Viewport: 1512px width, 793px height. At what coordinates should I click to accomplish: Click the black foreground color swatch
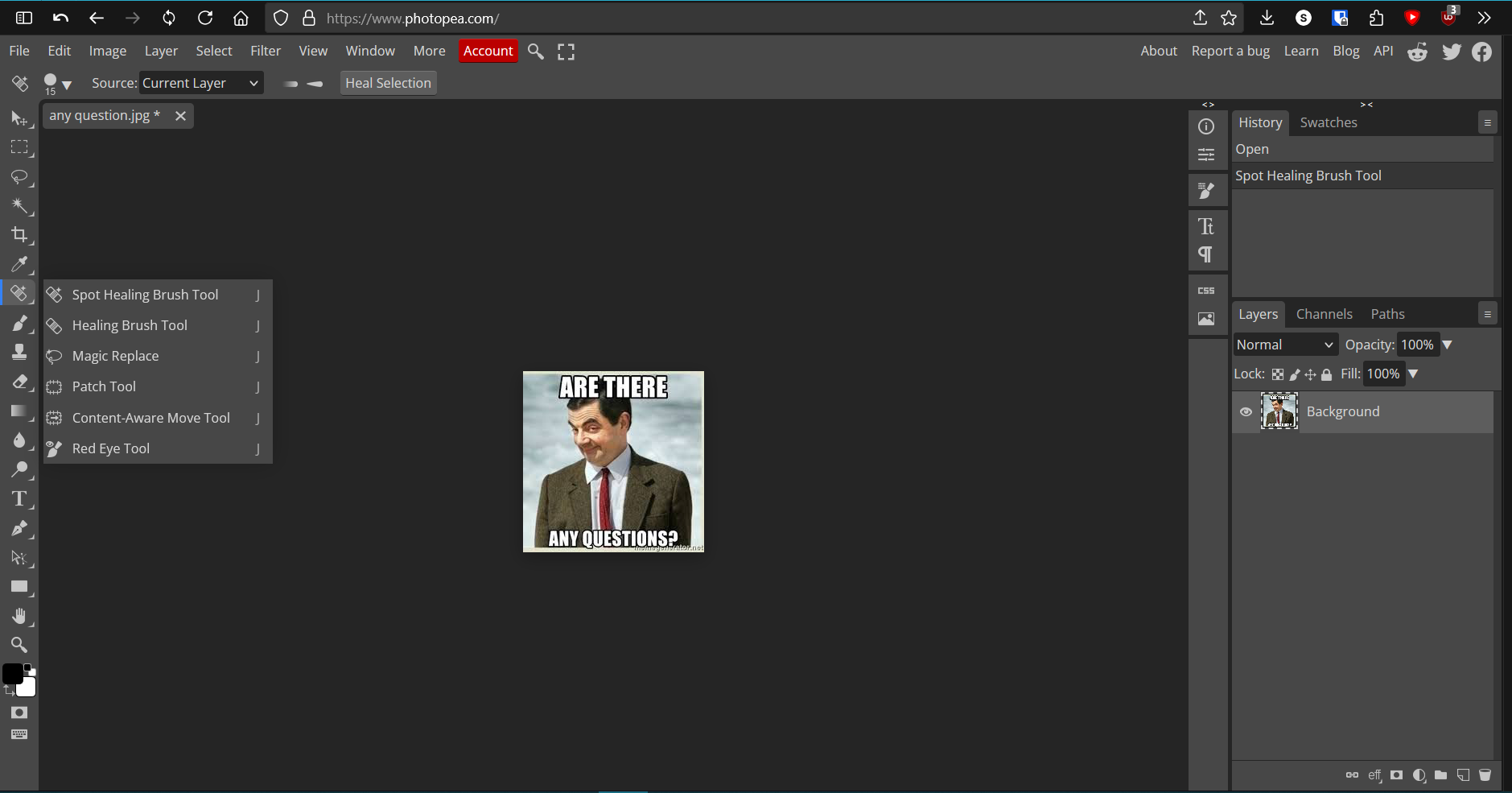tap(13, 675)
